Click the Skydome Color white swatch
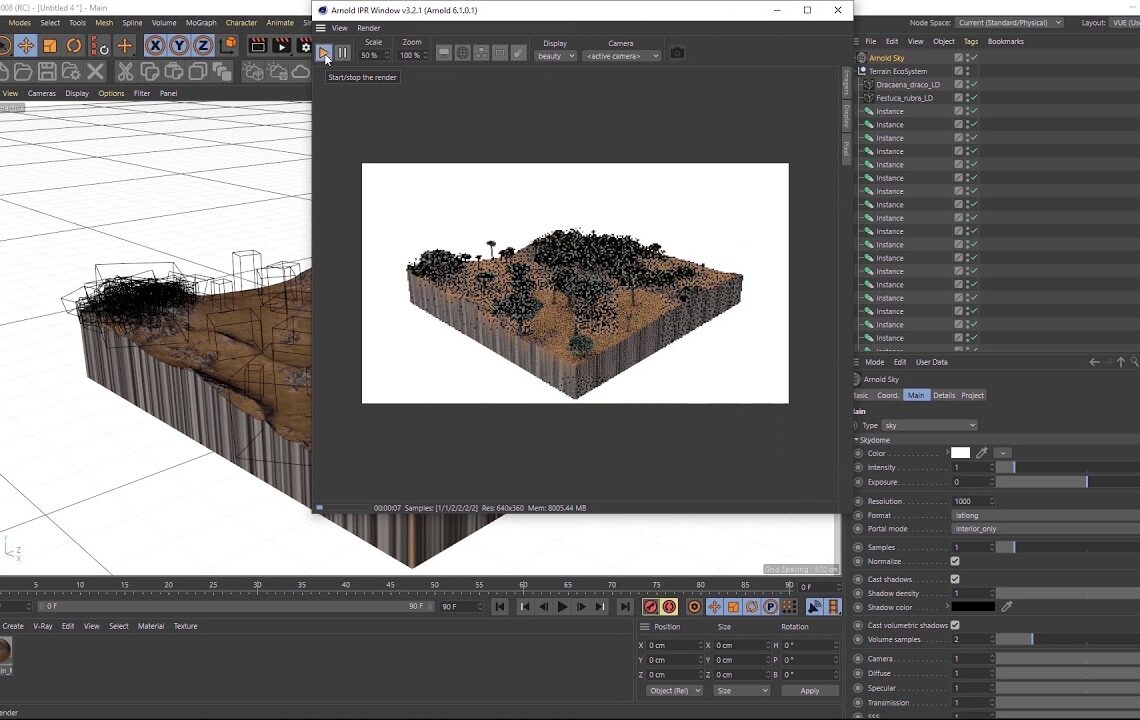This screenshot has height=720, width=1140. tap(960, 454)
